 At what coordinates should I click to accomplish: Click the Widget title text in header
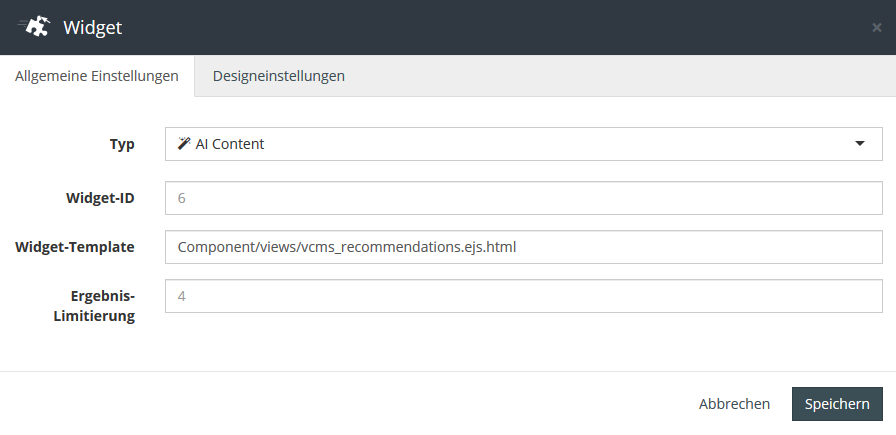click(x=92, y=28)
